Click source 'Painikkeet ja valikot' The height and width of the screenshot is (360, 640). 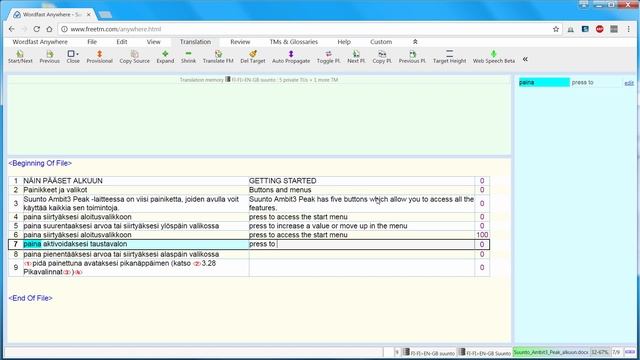[x=55, y=190]
